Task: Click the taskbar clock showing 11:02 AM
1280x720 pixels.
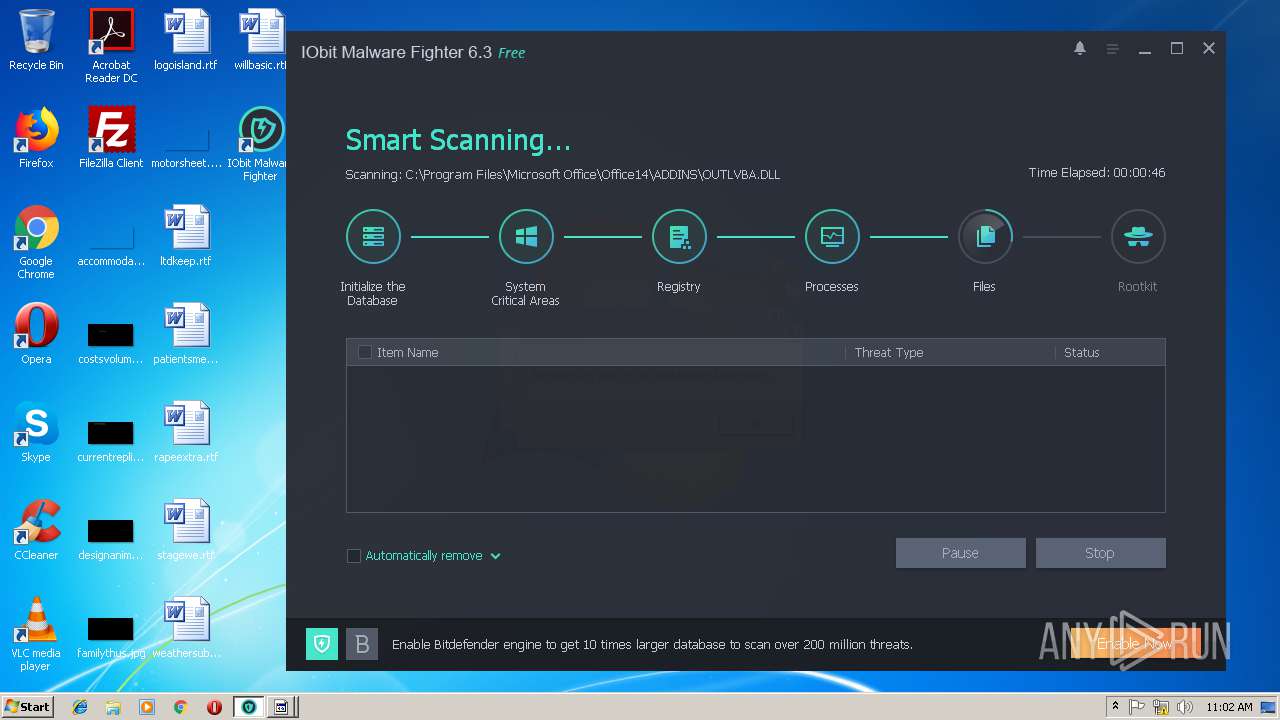Action: coord(1229,707)
